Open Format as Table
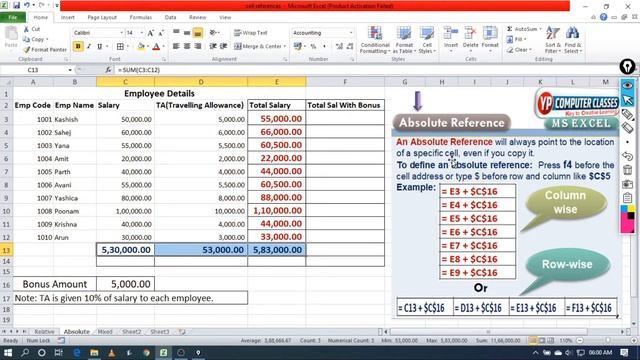 click(x=404, y=40)
